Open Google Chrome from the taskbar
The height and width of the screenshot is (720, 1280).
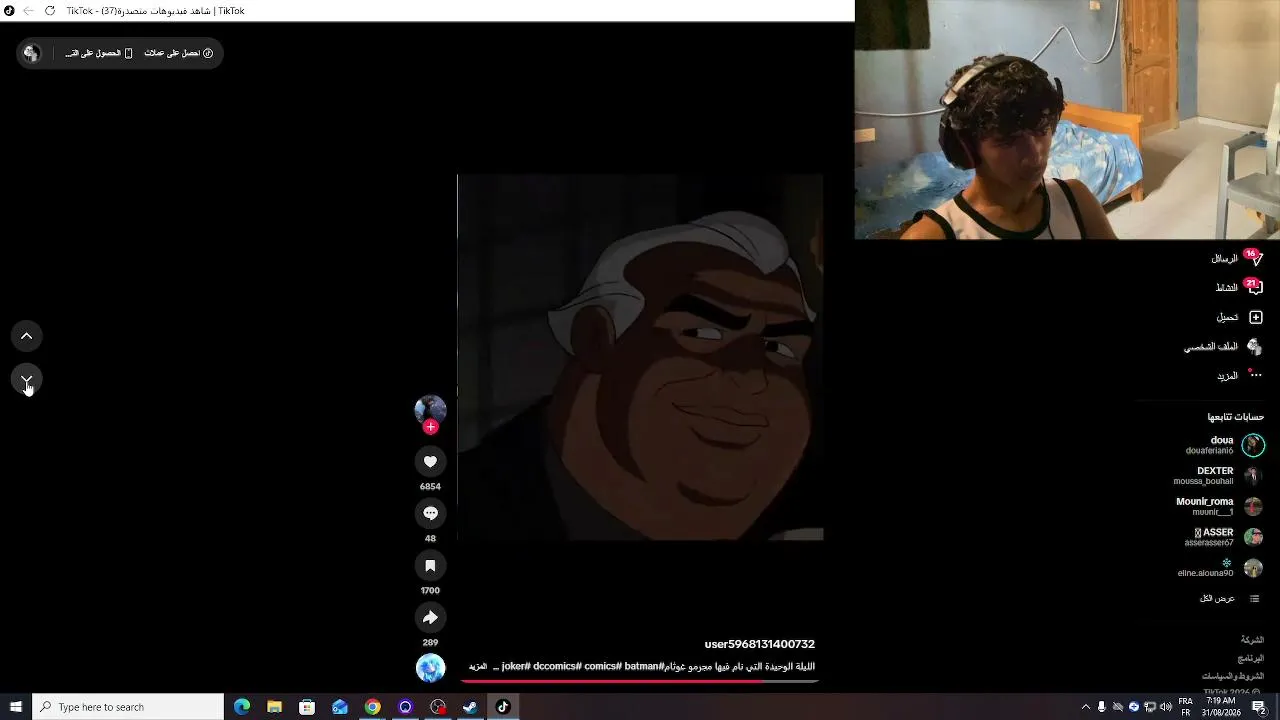coord(372,707)
